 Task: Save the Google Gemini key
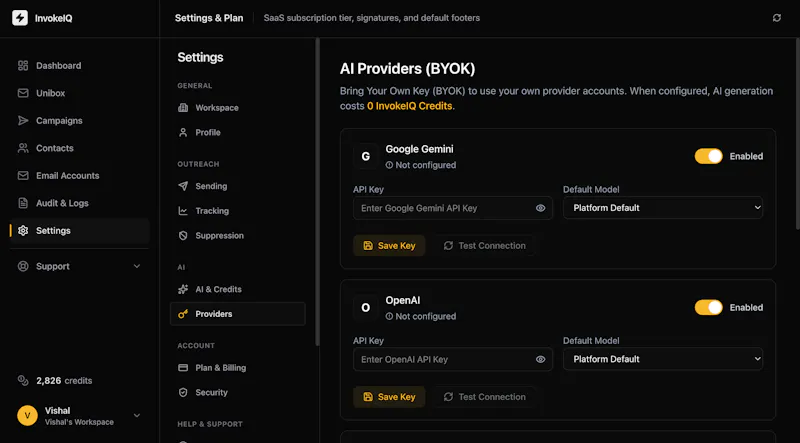tap(389, 245)
